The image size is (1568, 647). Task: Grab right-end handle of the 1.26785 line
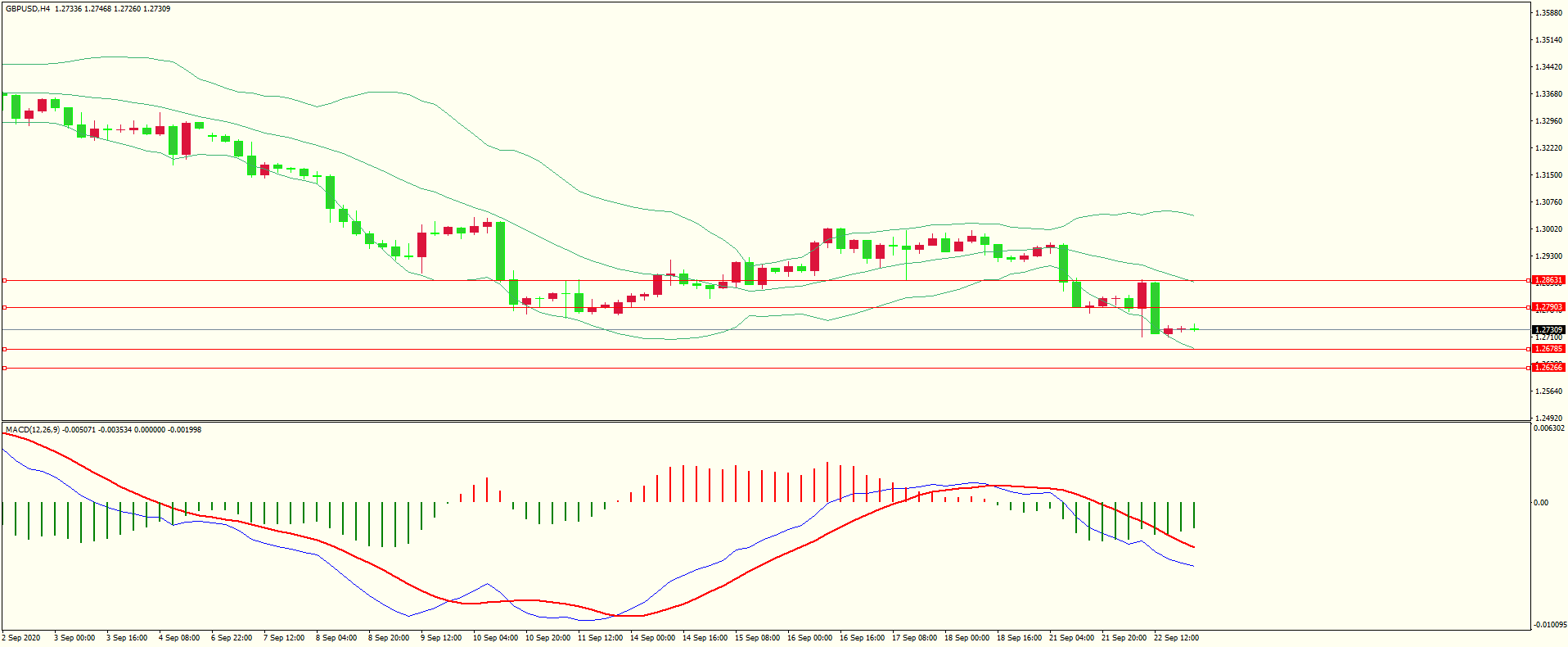1529,349
